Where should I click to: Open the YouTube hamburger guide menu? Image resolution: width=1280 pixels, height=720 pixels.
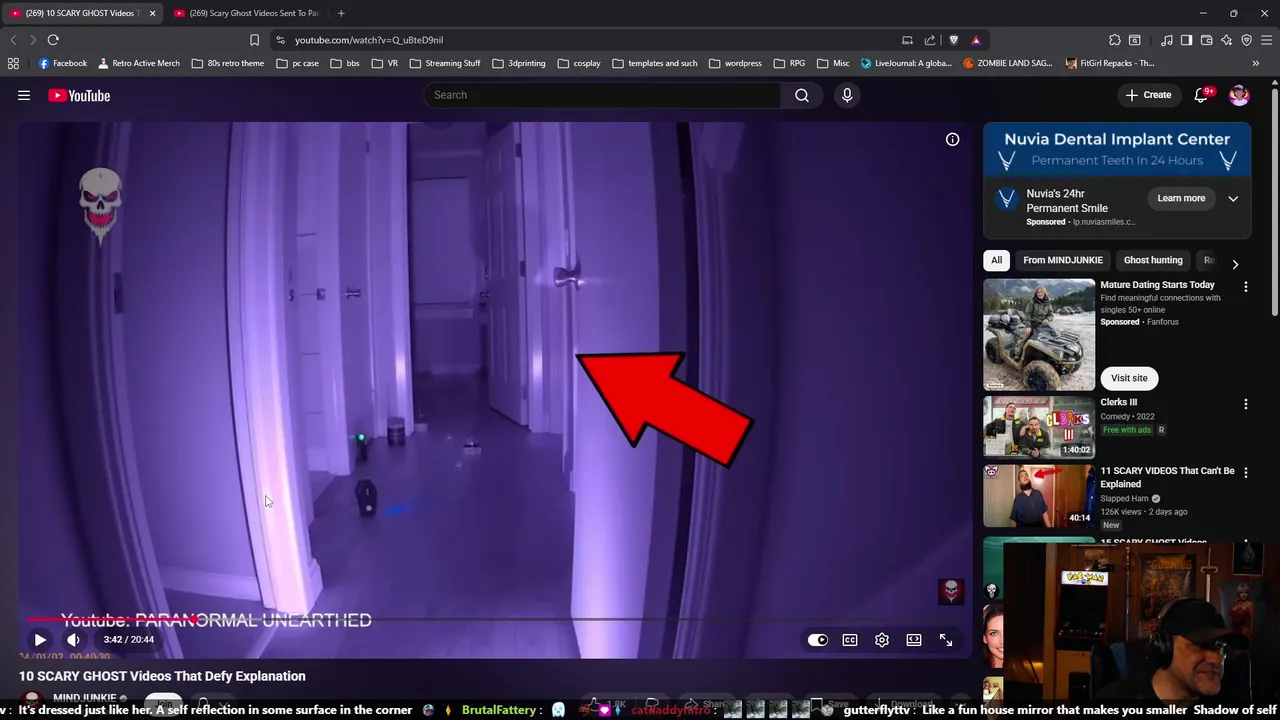[x=24, y=95]
